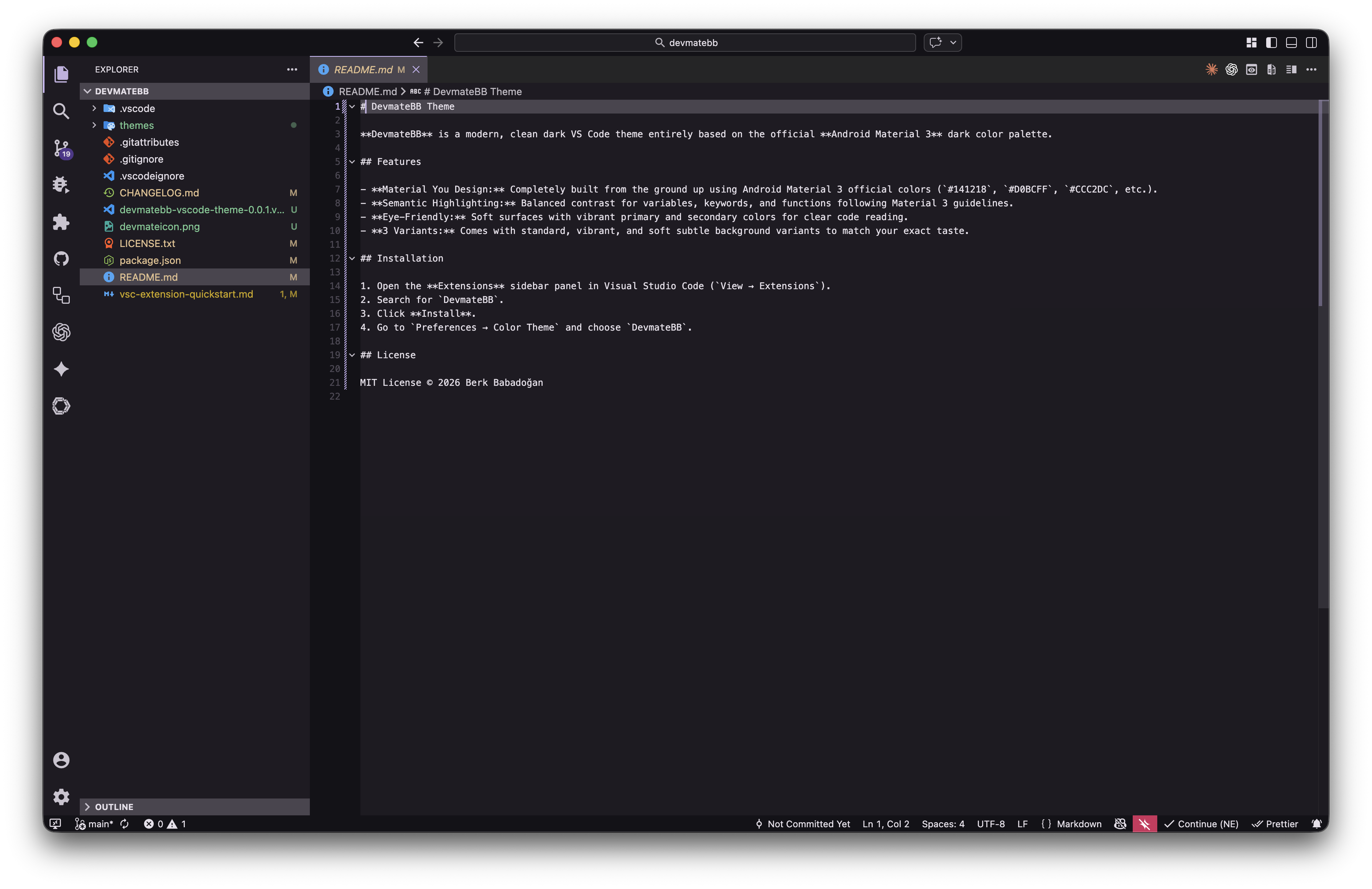This screenshot has height=889, width=1372.
Task: Open the Search sidebar
Action: (61, 111)
